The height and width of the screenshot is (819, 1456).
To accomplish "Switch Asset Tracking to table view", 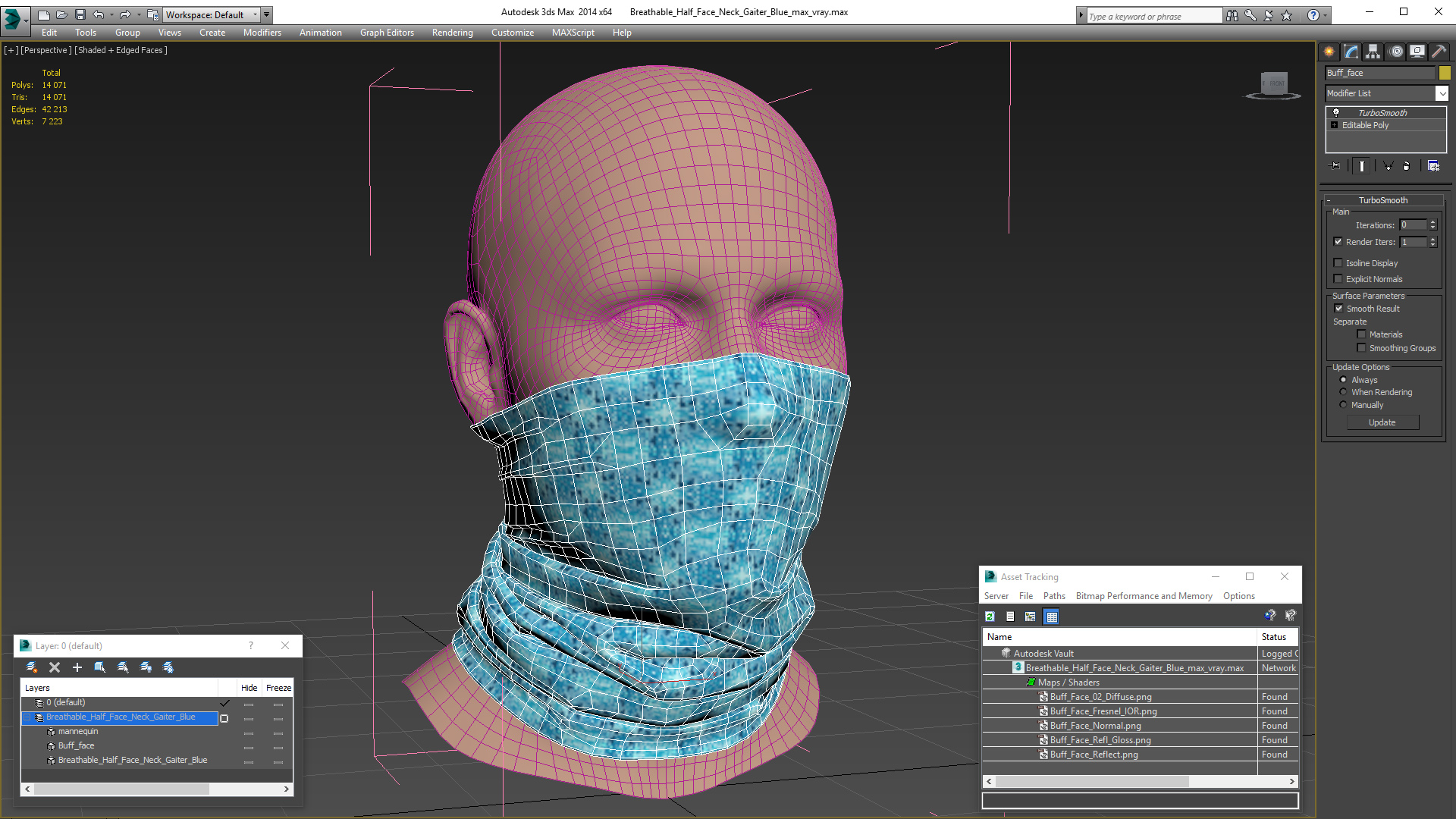I will point(1051,617).
